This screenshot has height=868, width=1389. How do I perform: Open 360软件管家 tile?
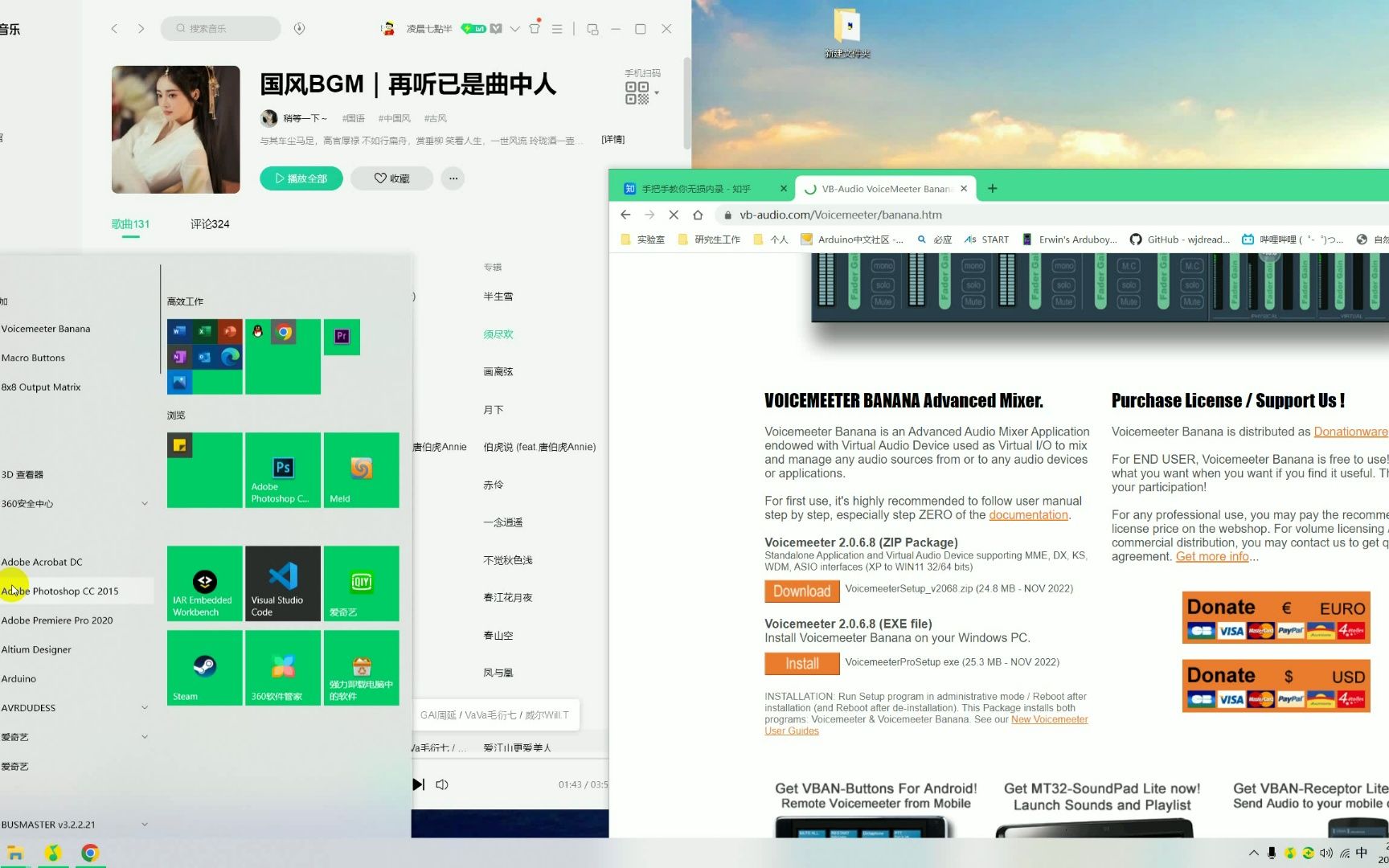point(283,668)
